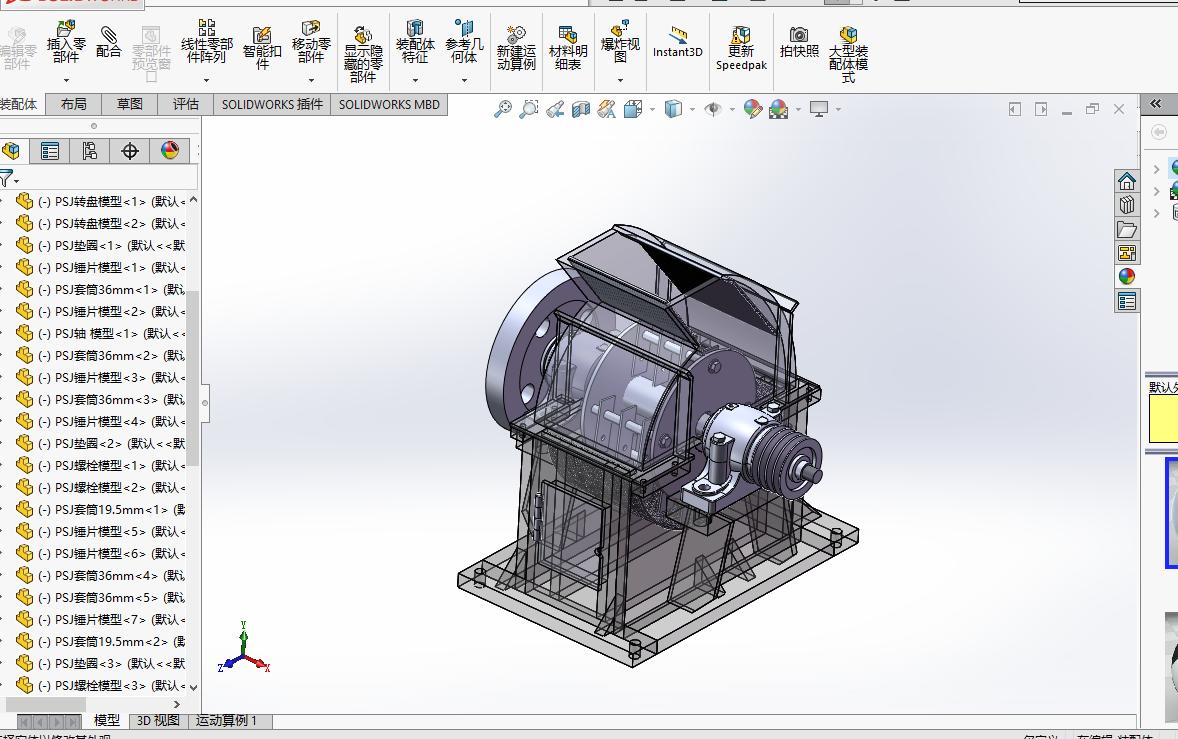Select PSJ套筒19.5mm<1> tree item
Screen dimensions: 1178x739
(101, 509)
